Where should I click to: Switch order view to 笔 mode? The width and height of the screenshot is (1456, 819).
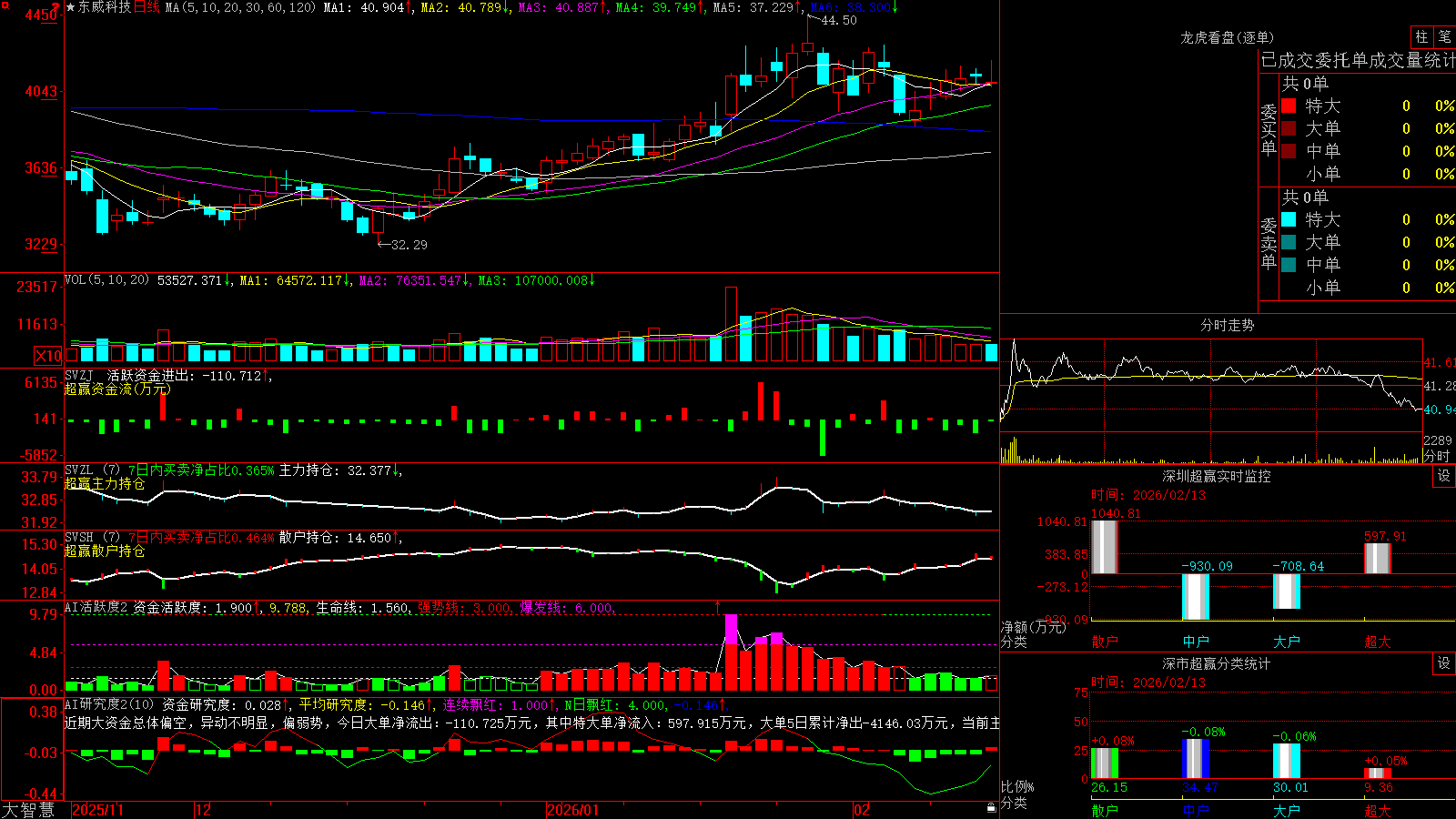pyautogui.click(x=1444, y=37)
